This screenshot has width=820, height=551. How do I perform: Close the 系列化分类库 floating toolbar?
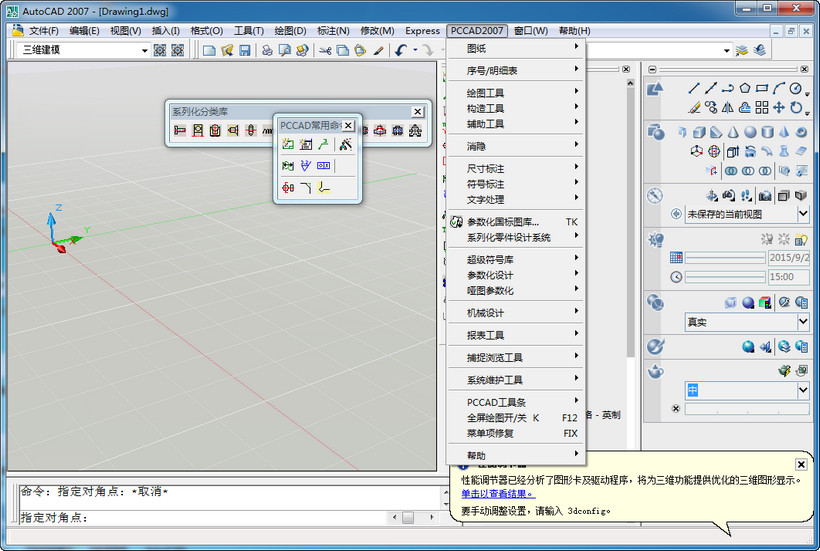pyautogui.click(x=417, y=112)
